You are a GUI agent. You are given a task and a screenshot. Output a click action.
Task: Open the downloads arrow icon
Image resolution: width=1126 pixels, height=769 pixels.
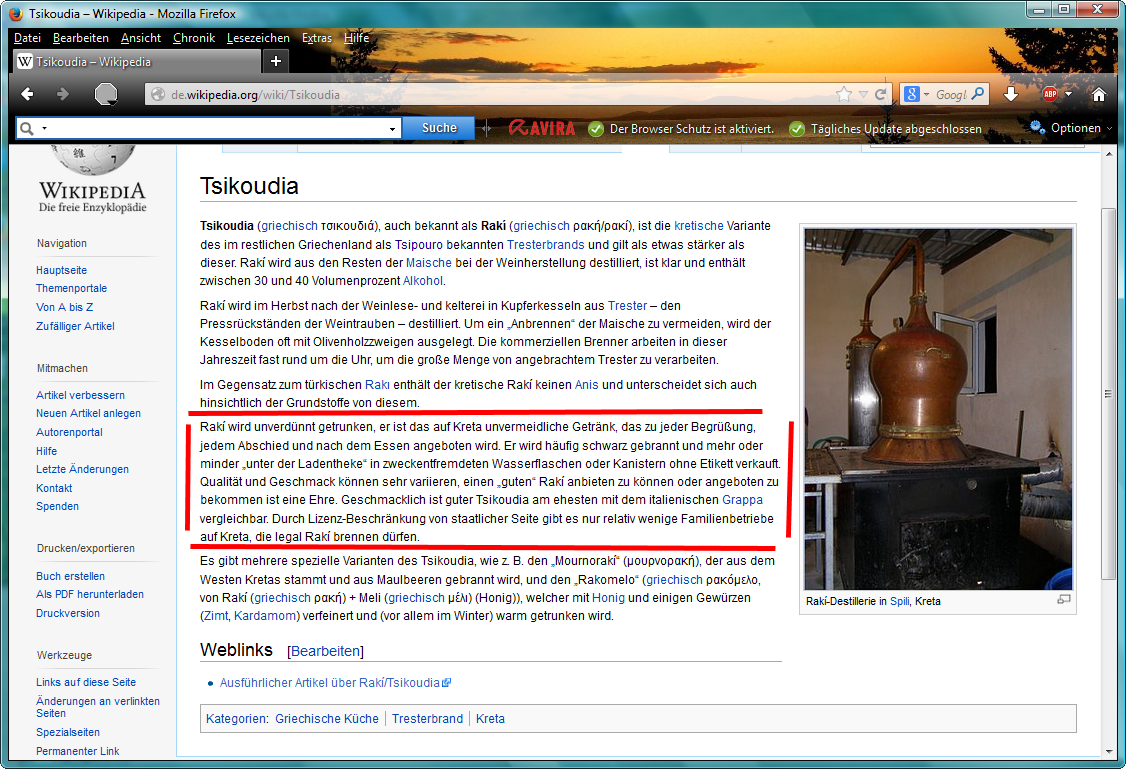[x=1011, y=94]
